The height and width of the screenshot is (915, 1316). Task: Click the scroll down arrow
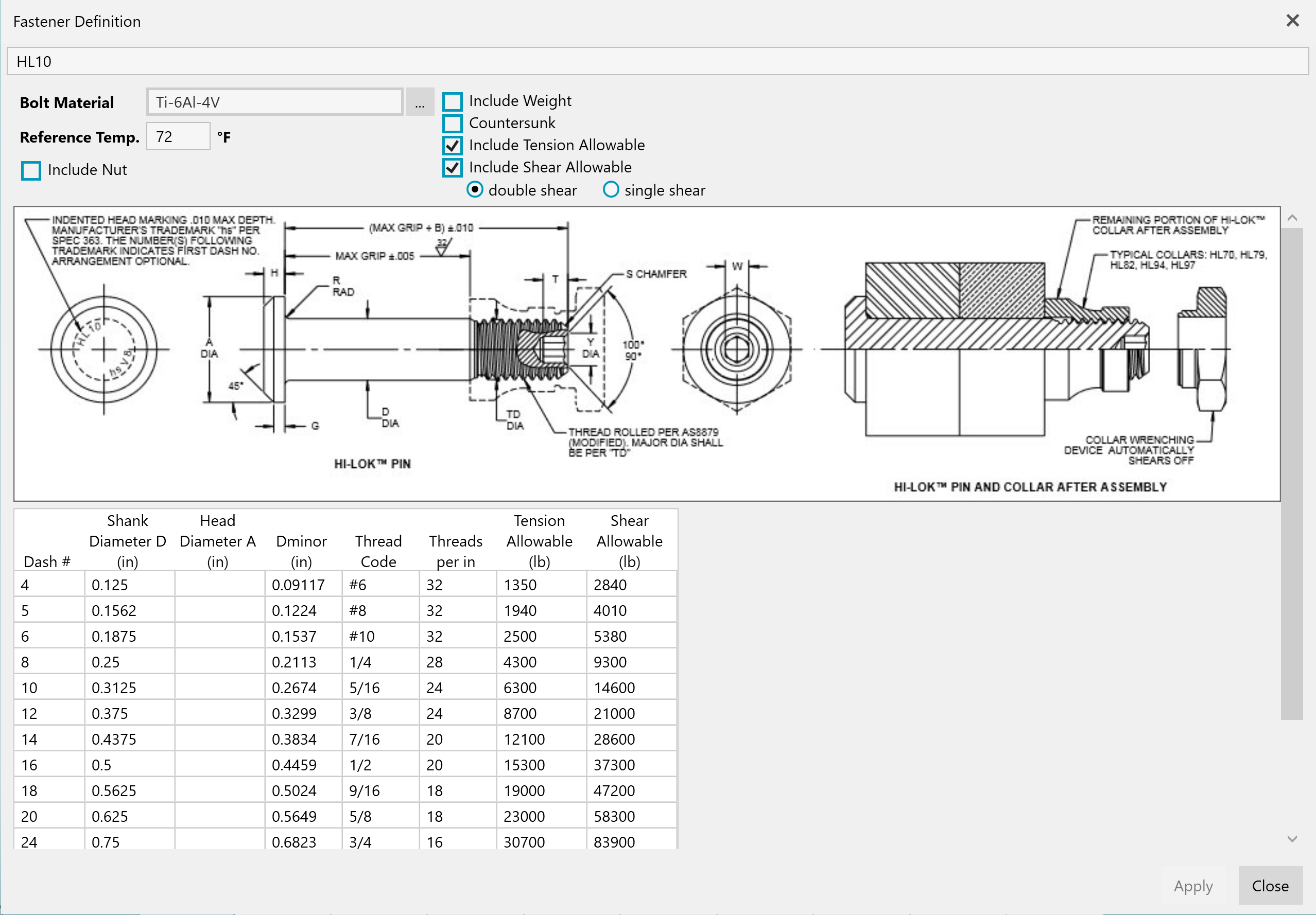coord(1292,838)
